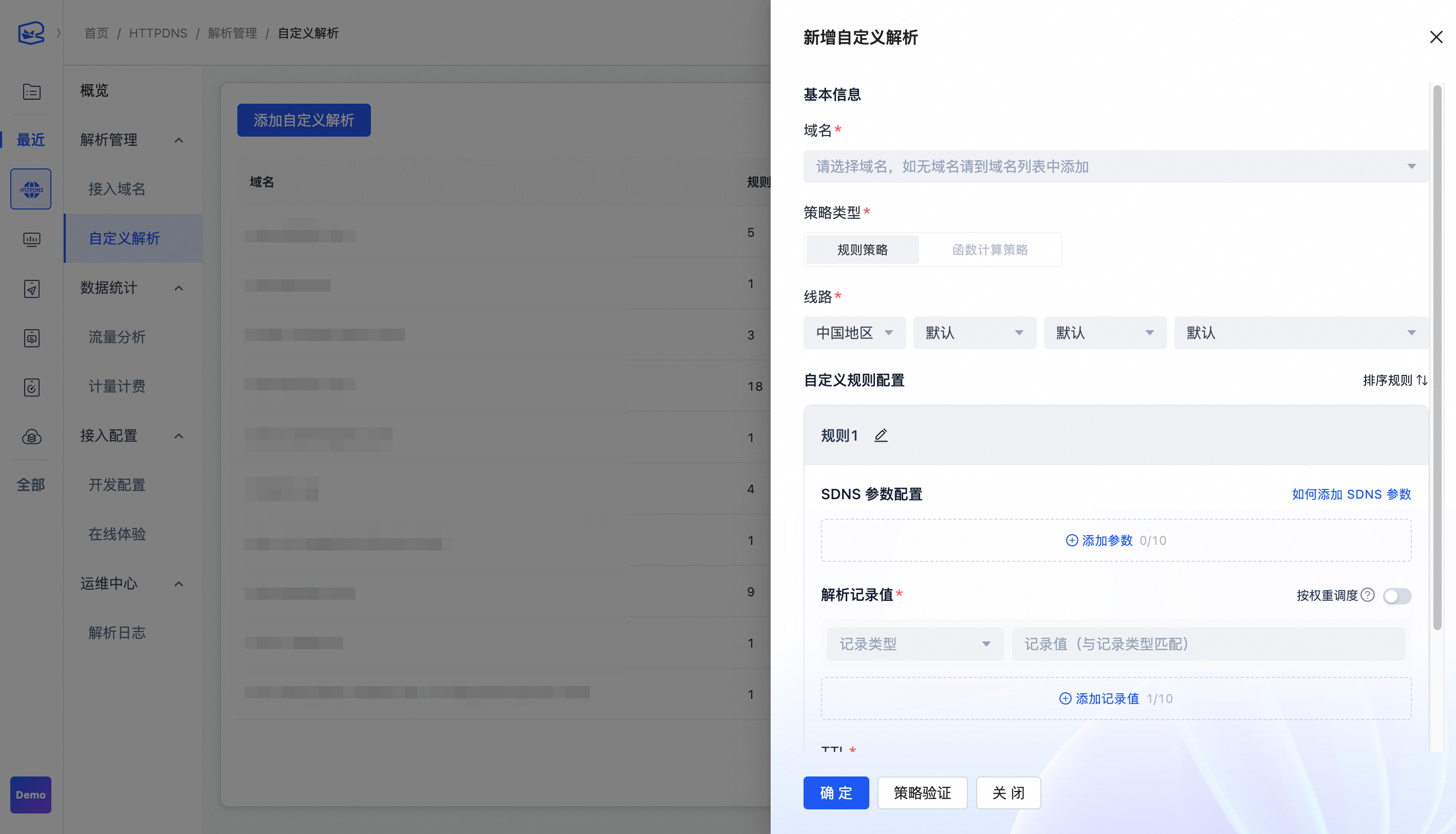Click the list document icon in sidebar
The image size is (1456, 834).
pos(31,91)
